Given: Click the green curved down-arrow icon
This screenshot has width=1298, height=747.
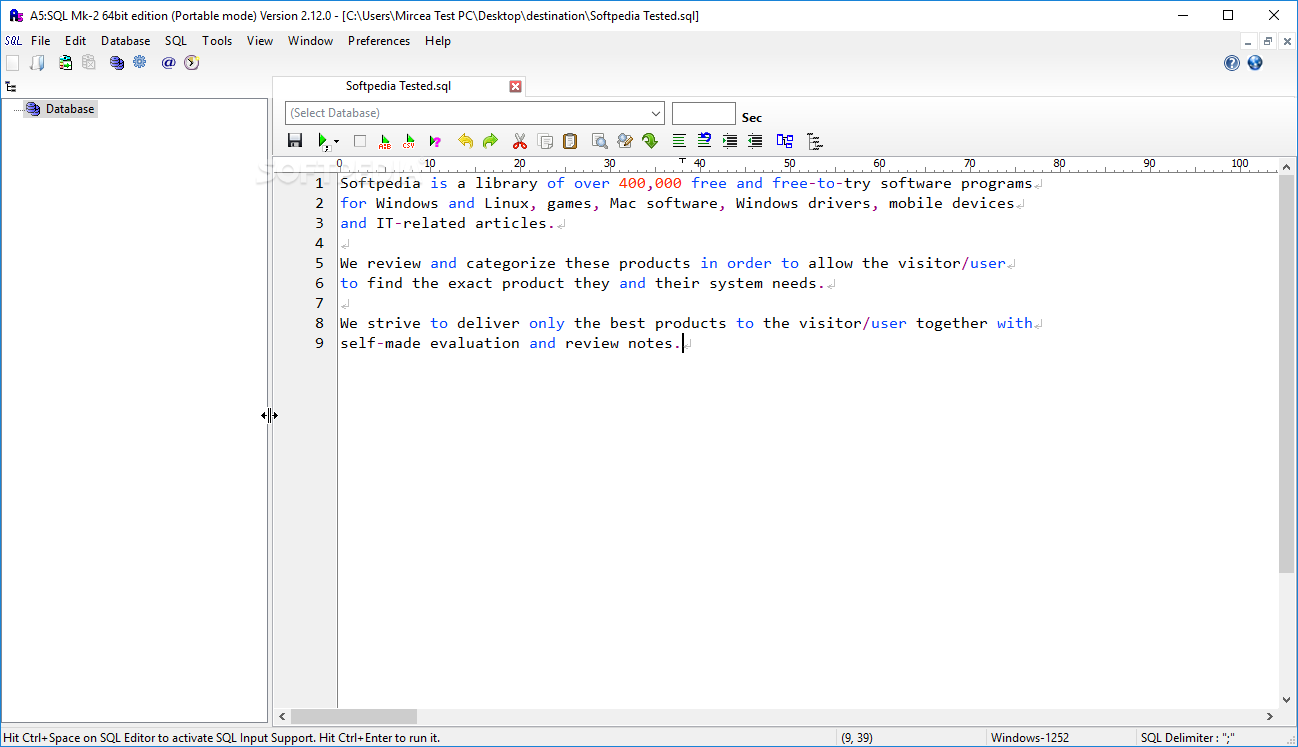Looking at the screenshot, I should [x=650, y=141].
